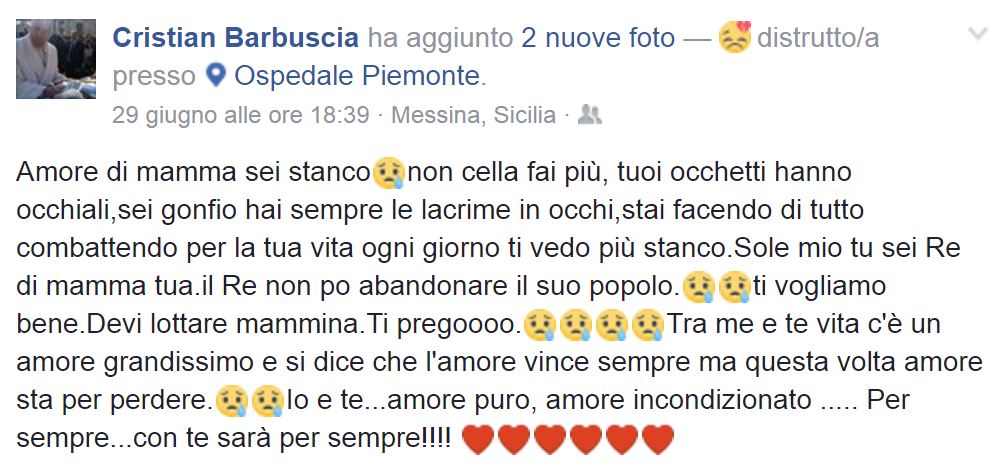Open Cristian Barbuscia's profile name link

[x=235, y=39]
